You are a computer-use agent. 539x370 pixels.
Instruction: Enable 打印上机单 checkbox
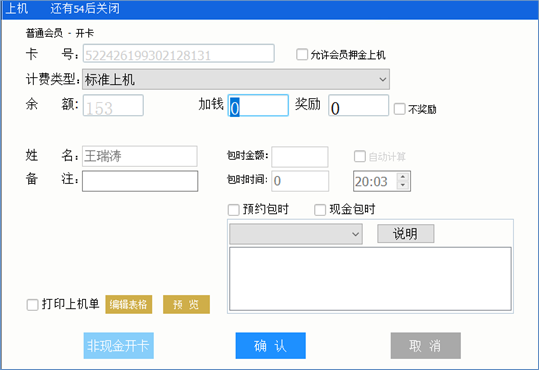coord(32,305)
